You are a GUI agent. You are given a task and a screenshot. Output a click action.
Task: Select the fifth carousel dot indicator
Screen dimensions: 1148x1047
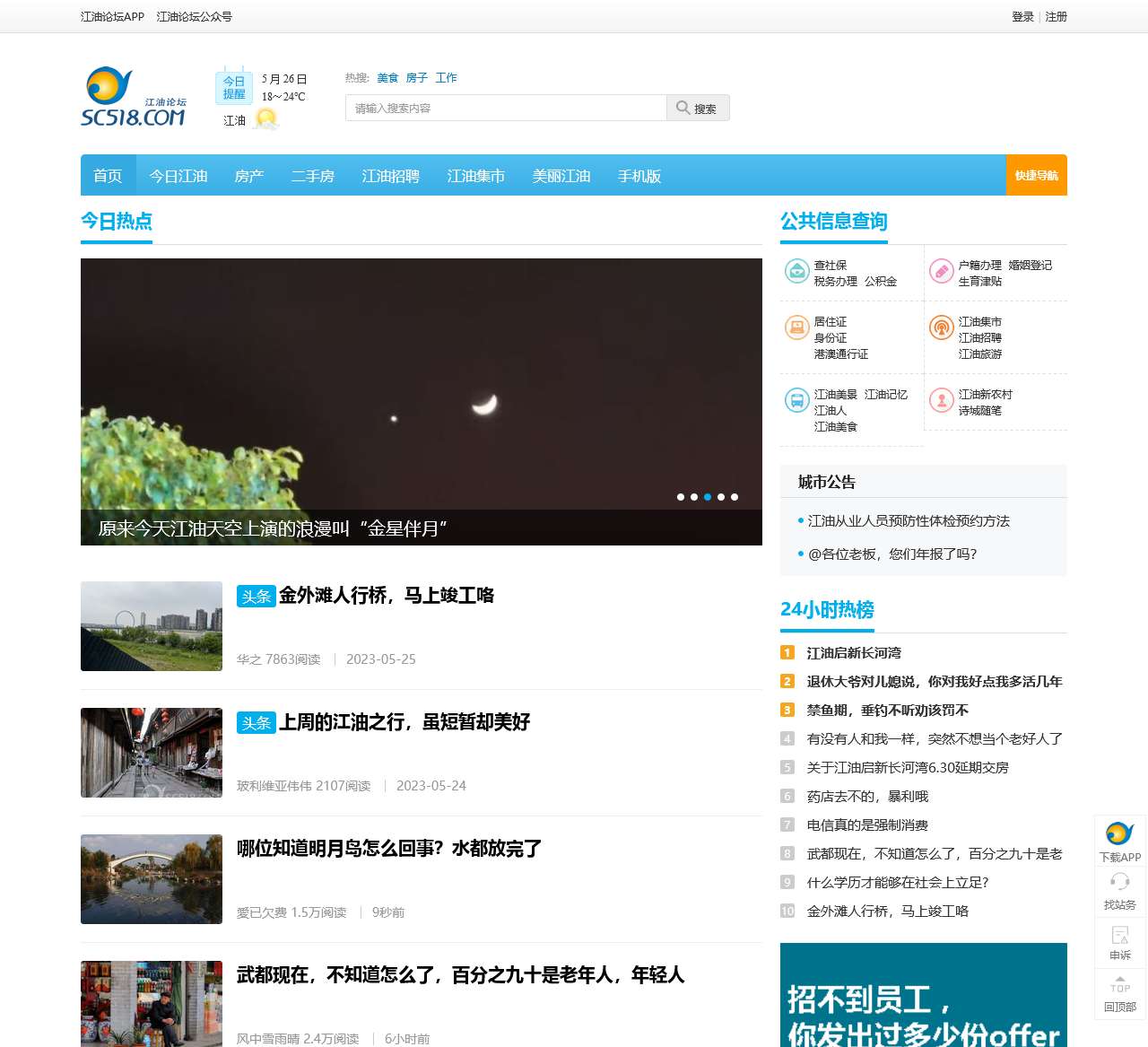pyautogui.click(x=735, y=496)
